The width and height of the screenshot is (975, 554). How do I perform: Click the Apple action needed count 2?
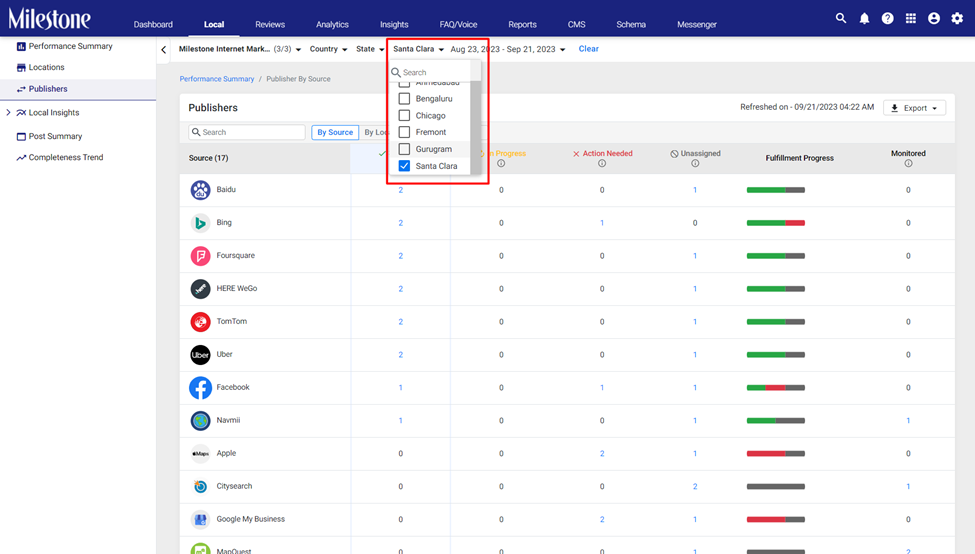602,453
